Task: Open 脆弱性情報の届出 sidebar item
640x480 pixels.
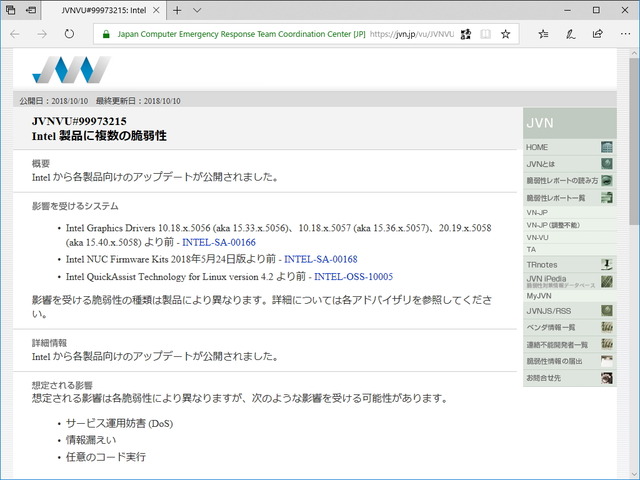Action: tap(569, 361)
